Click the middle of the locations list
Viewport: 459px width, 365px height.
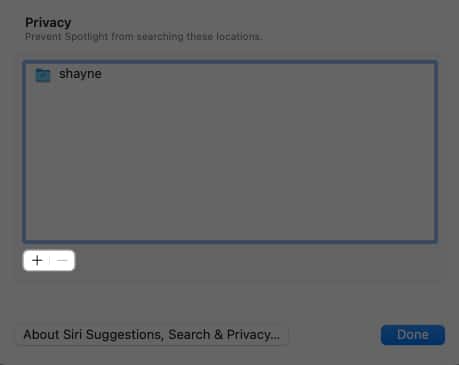(230, 151)
